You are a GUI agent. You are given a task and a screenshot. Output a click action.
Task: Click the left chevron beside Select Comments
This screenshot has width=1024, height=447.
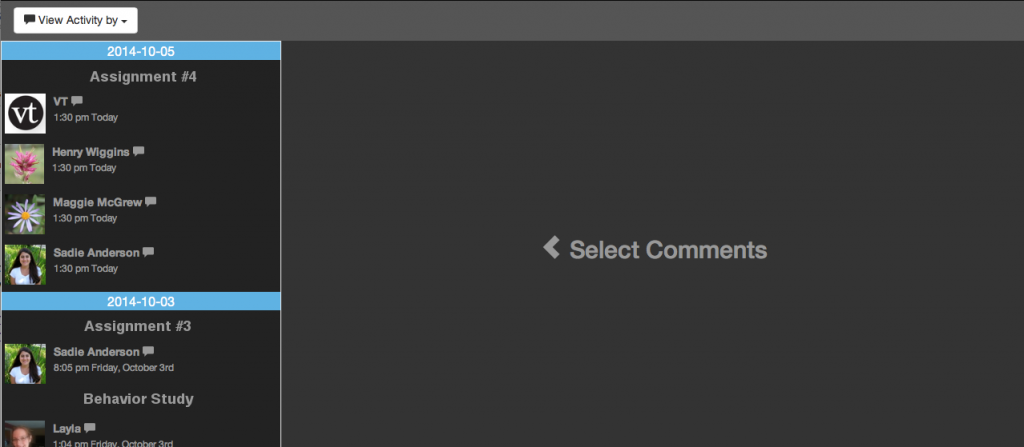point(552,248)
